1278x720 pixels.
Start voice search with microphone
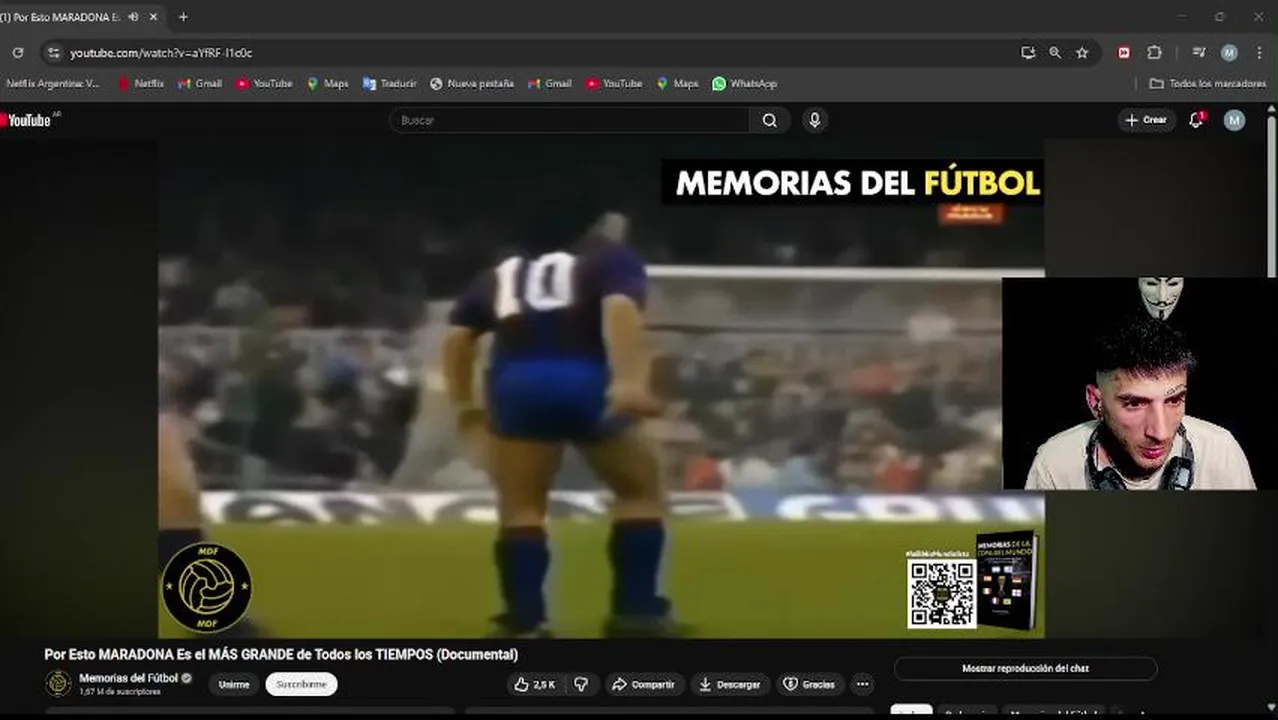click(815, 120)
